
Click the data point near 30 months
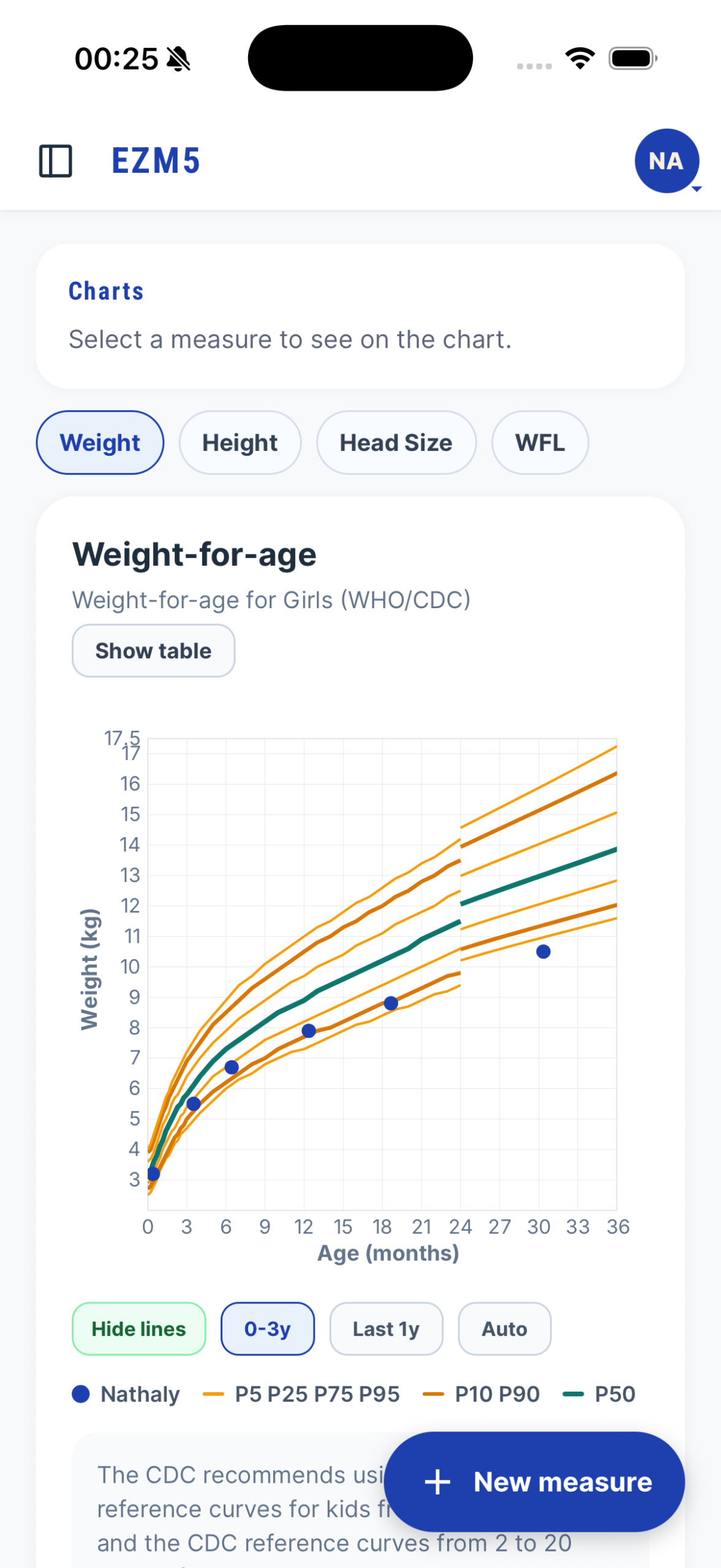[543, 951]
